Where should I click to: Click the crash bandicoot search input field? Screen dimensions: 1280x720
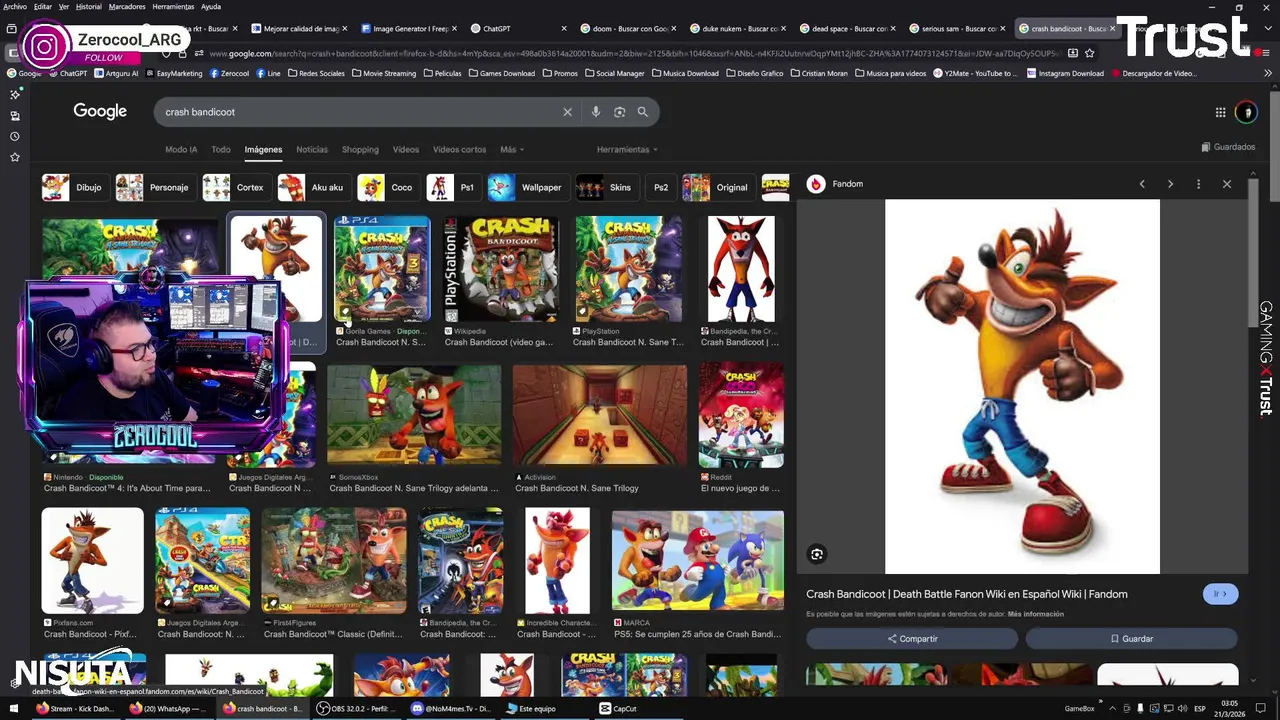(x=360, y=112)
